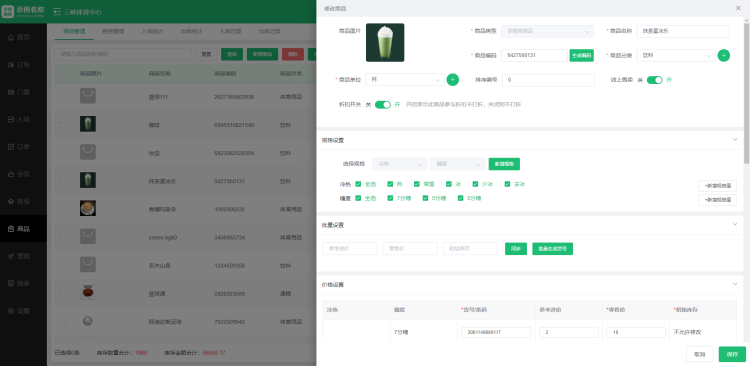This screenshot has height=366, width=750.
Task: Click the 保存 save button
Action: tap(732, 355)
